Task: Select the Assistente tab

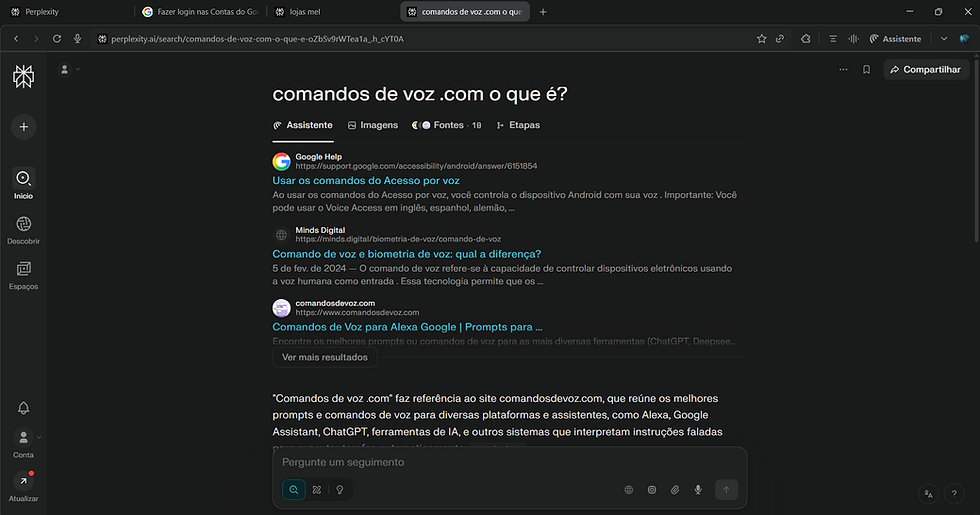Action: (x=303, y=125)
